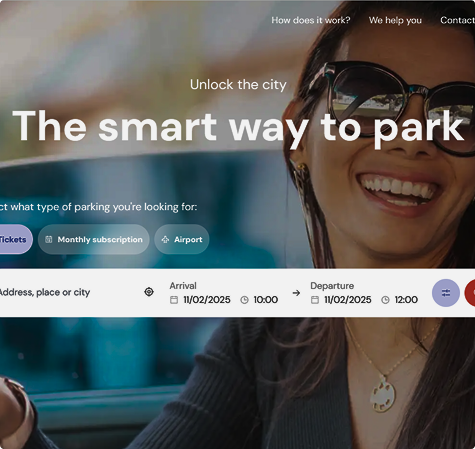Click the calendar icon in Monthly subscription

click(49, 239)
